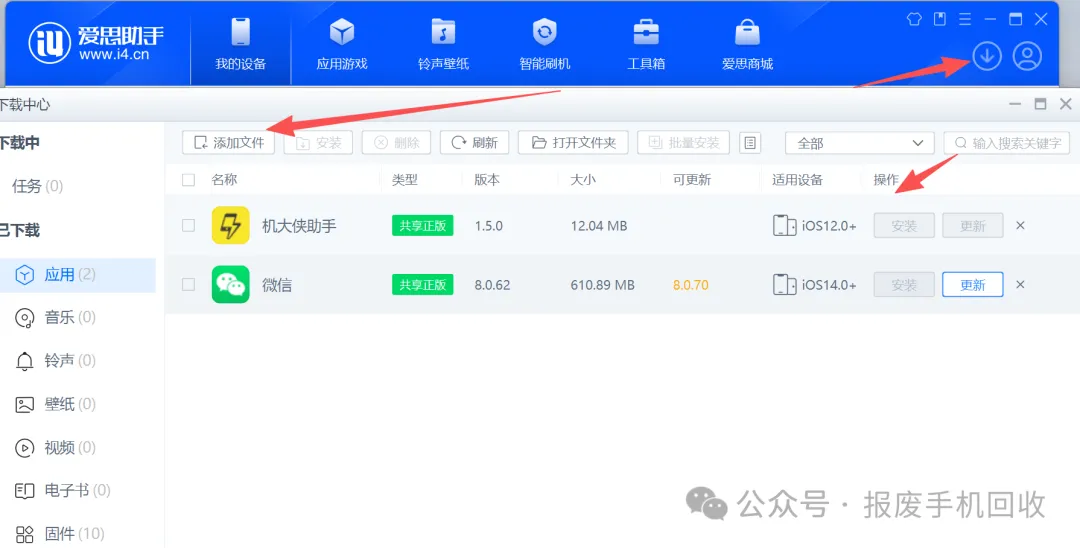Click the 批量安装 button
The width and height of the screenshot is (1080, 548).
[x=683, y=143]
